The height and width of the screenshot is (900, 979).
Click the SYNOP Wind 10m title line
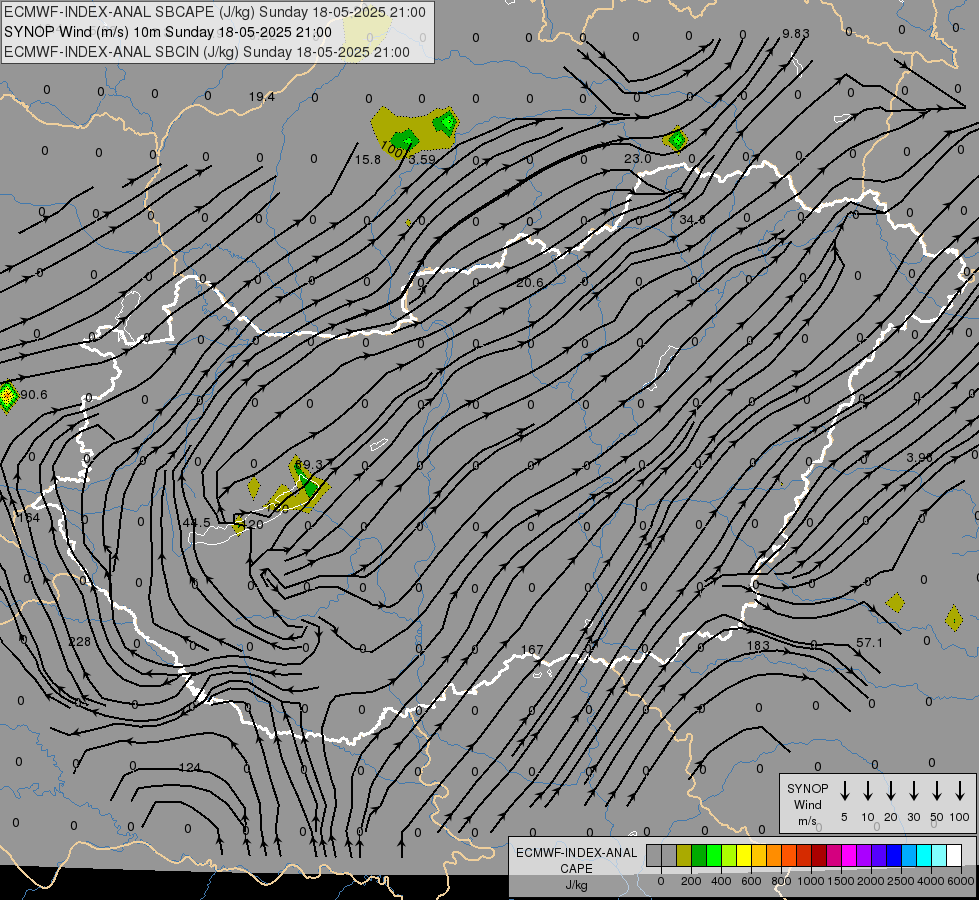[x=167, y=32]
